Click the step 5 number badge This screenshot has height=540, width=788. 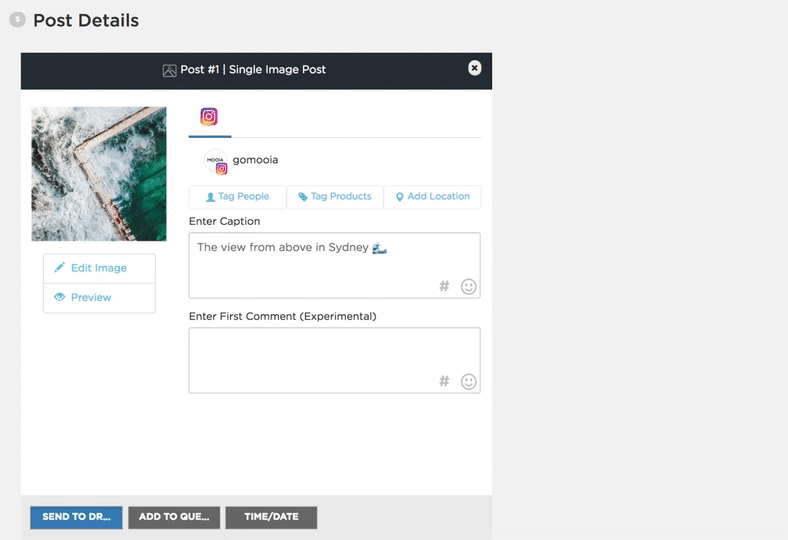pyautogui.click(x=17, y=19)
